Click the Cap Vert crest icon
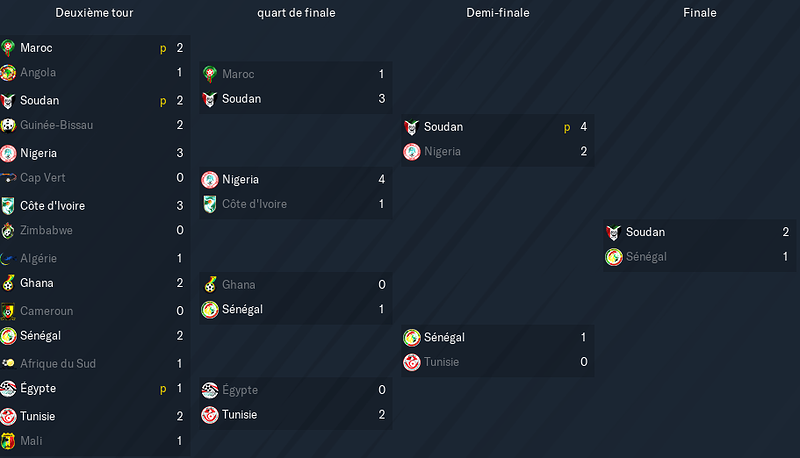This screenshot has width=800, height=458. pyautogui.click(x=8, y=178)
